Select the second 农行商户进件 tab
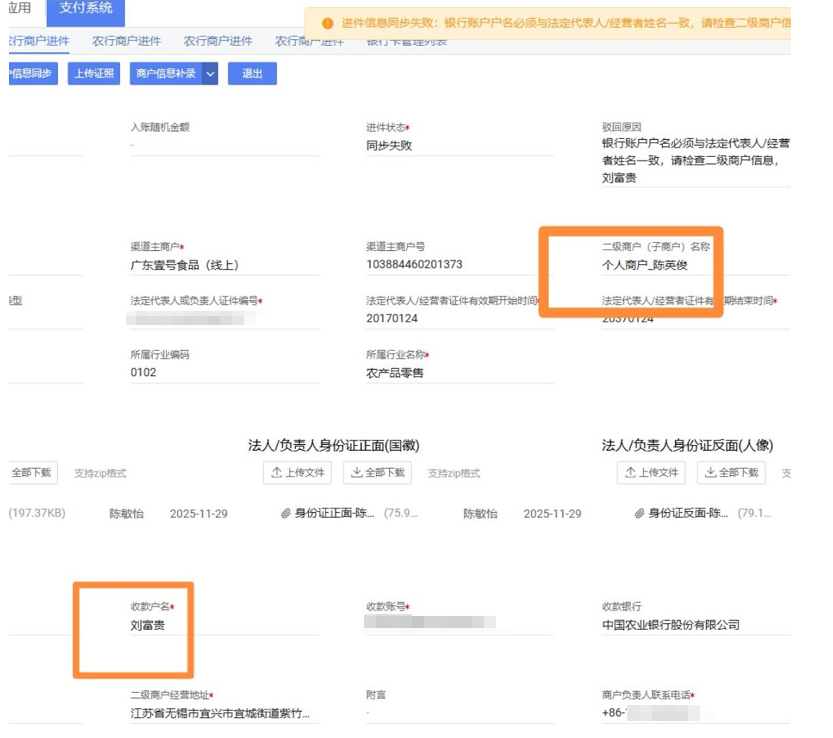The height and width of the screenshot is (738, 833). point(127,41)
